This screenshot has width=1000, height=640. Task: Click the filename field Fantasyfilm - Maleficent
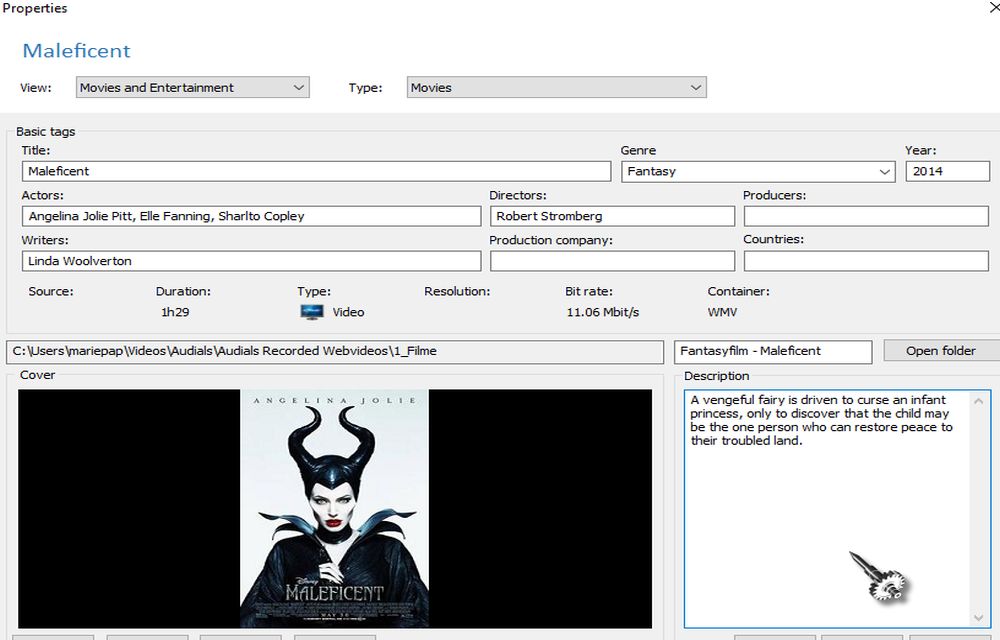point(773,351)
